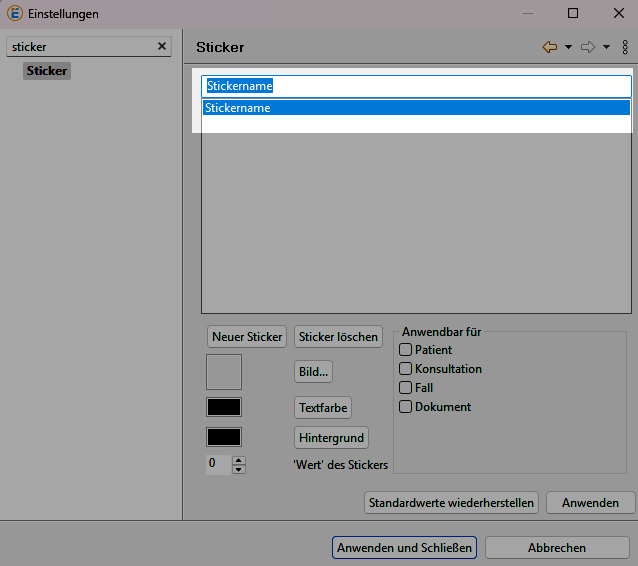638x566 pixels.
Task: Click the black Textfarbe color swatch
Action: 224,407
